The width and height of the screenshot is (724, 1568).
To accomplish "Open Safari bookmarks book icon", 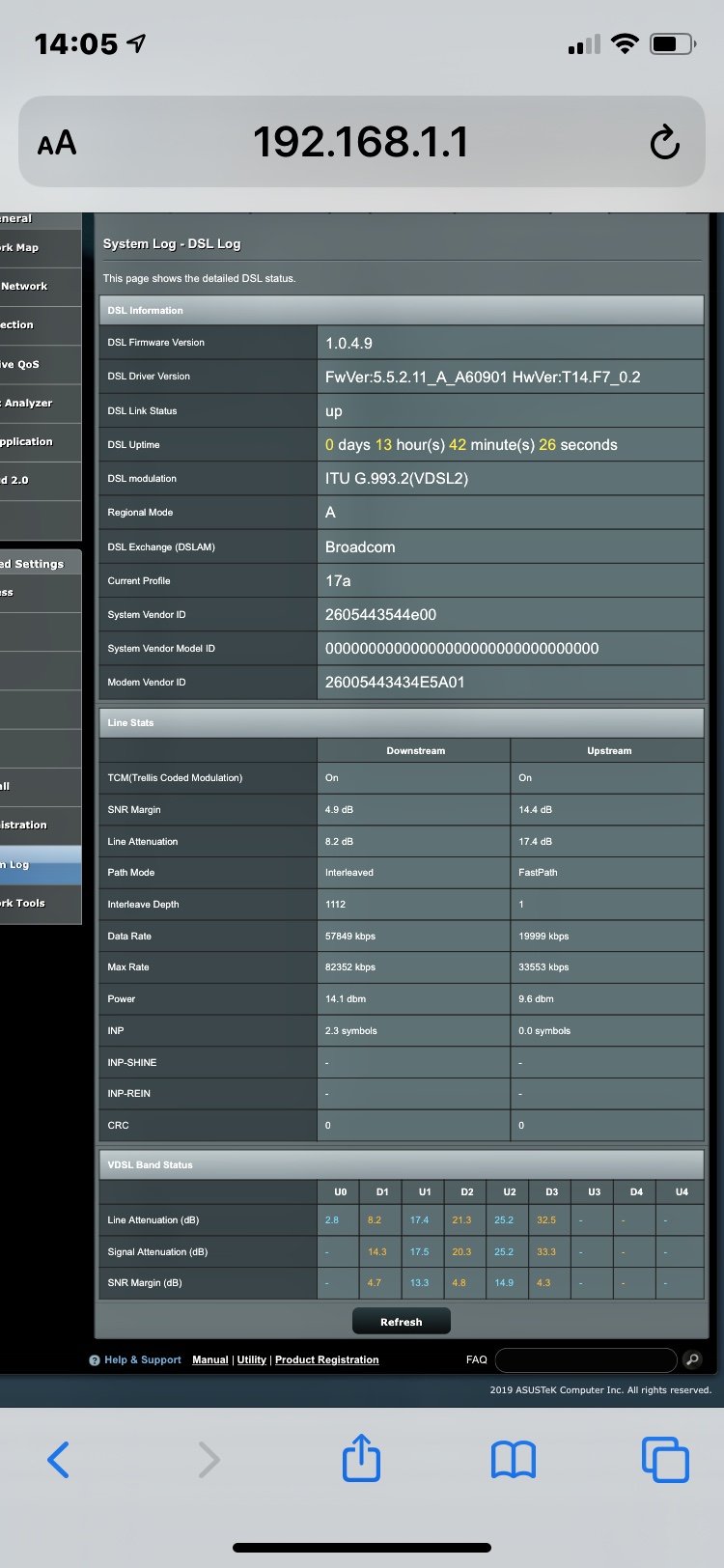I will (x=514, y=1459).
